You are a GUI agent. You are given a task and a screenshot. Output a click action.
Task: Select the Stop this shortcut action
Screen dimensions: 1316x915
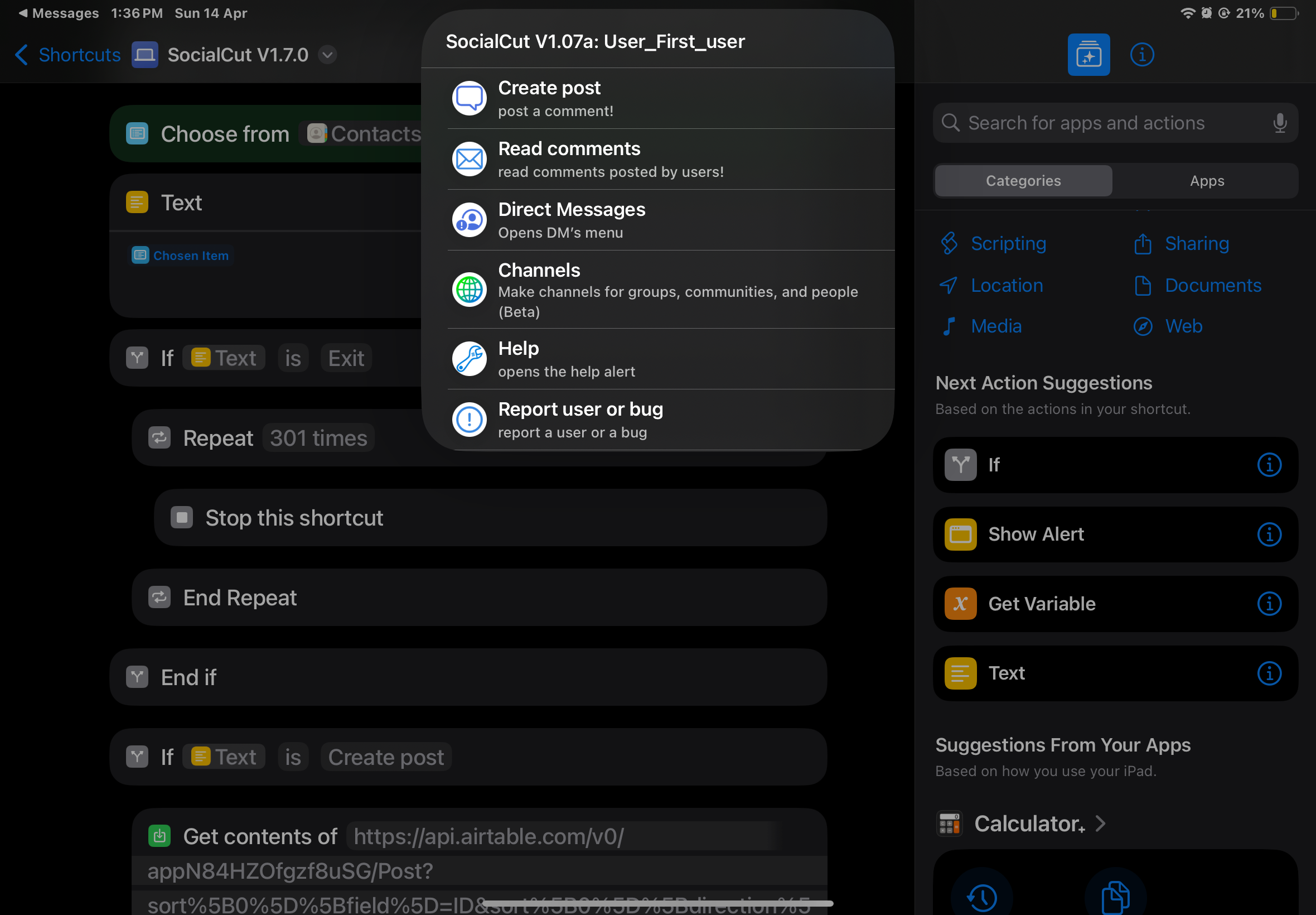click(490, 518)
